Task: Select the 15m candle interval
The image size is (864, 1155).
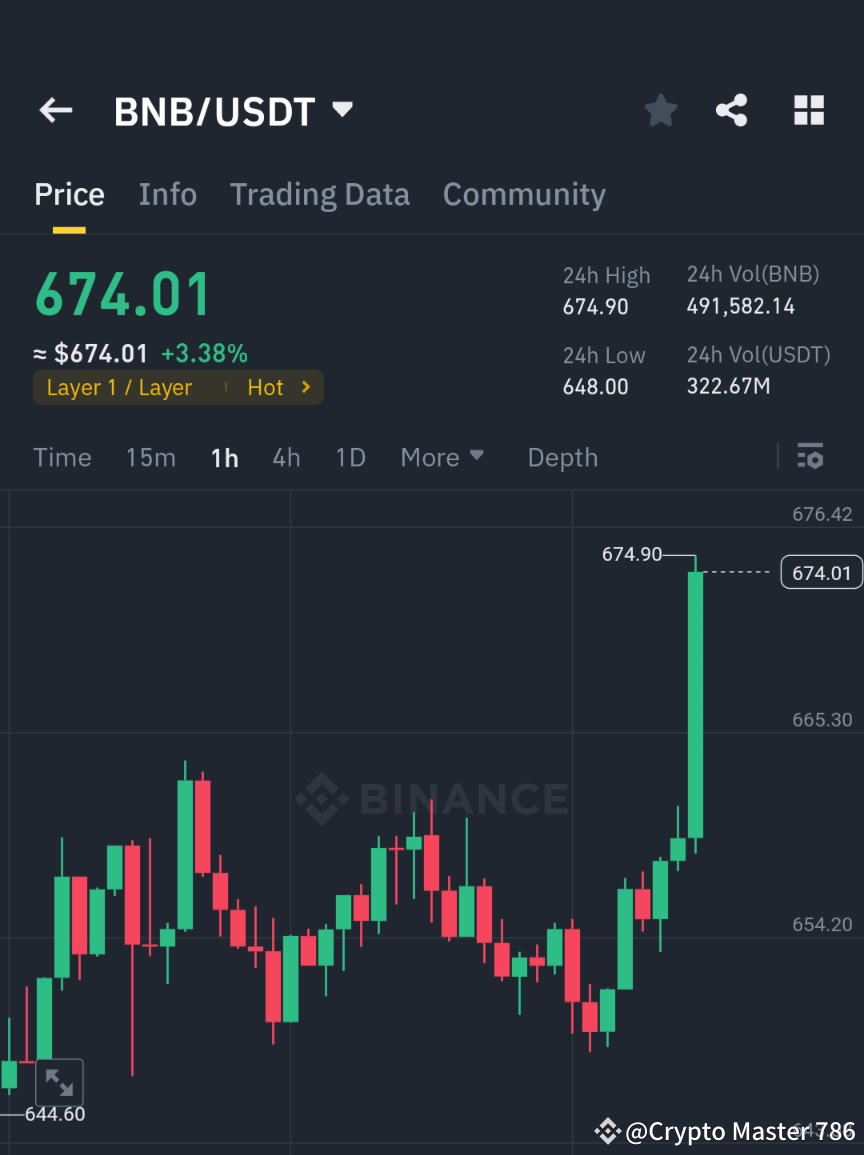Action: [150, 457]
